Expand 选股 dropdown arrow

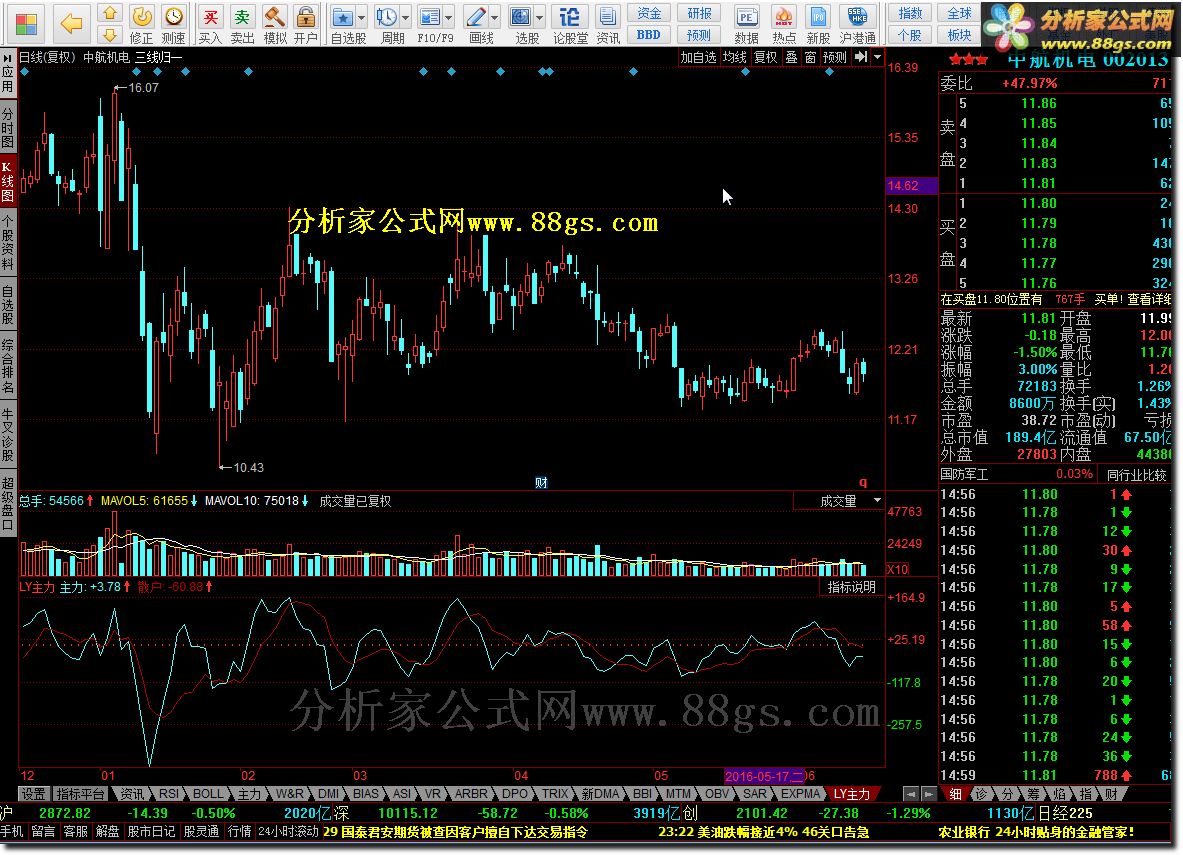point(539,17)
